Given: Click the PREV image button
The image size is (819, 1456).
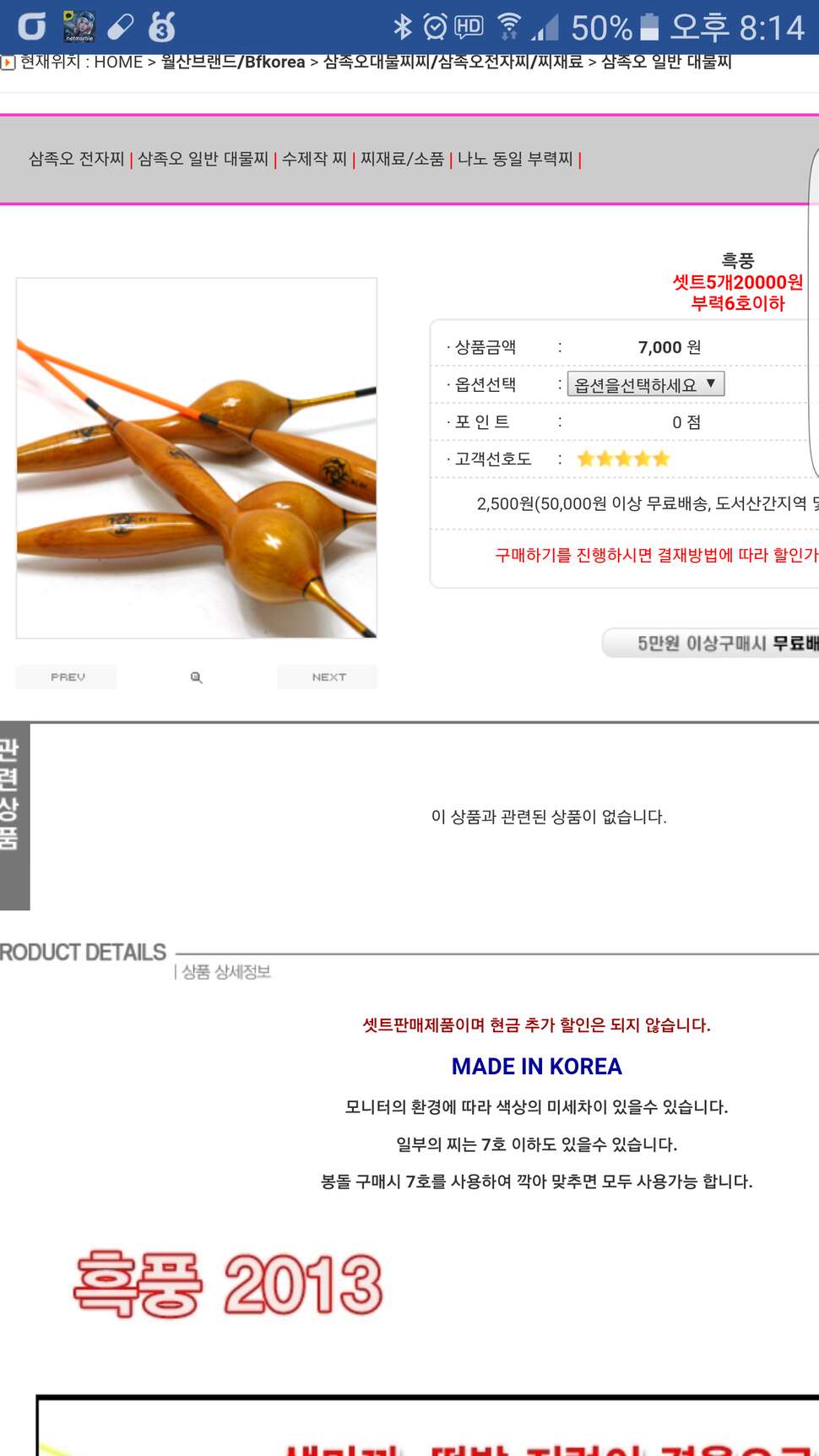Looking at the screenshot, I should point(67,677).
